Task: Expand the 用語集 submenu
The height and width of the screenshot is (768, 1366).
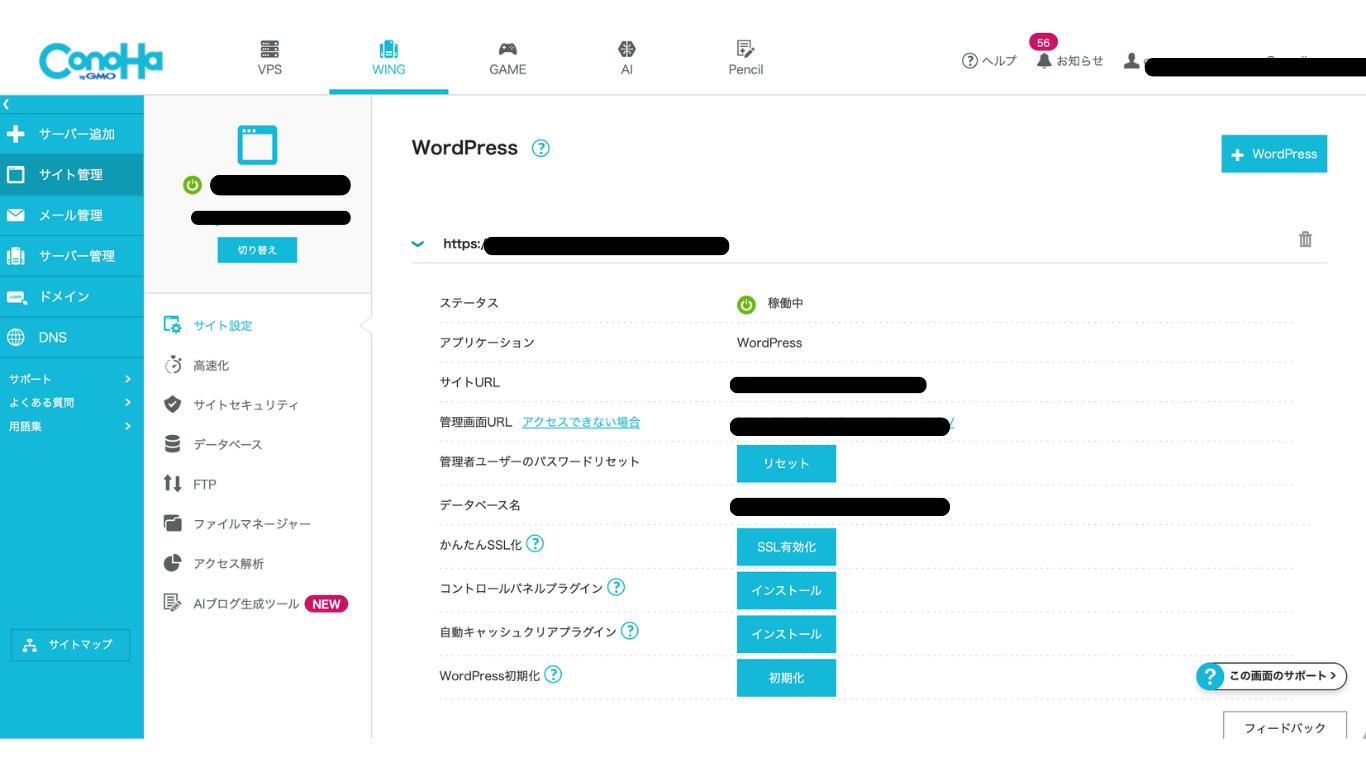Action: pos(70,427)
